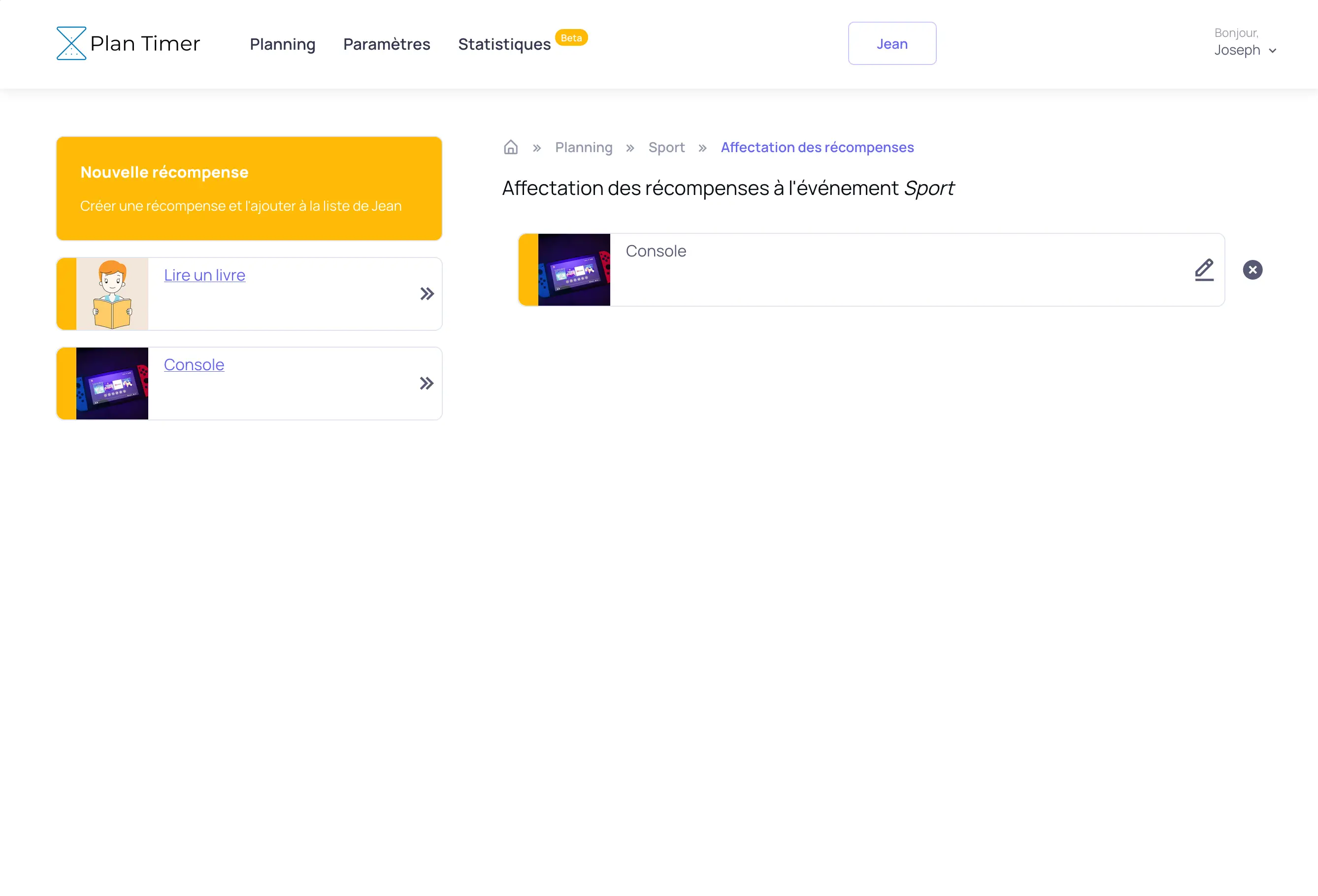Click the Plan Timer hourglass logo
Image resolution: width=1318 pixels, height=896 pixels.
[71, 43]
